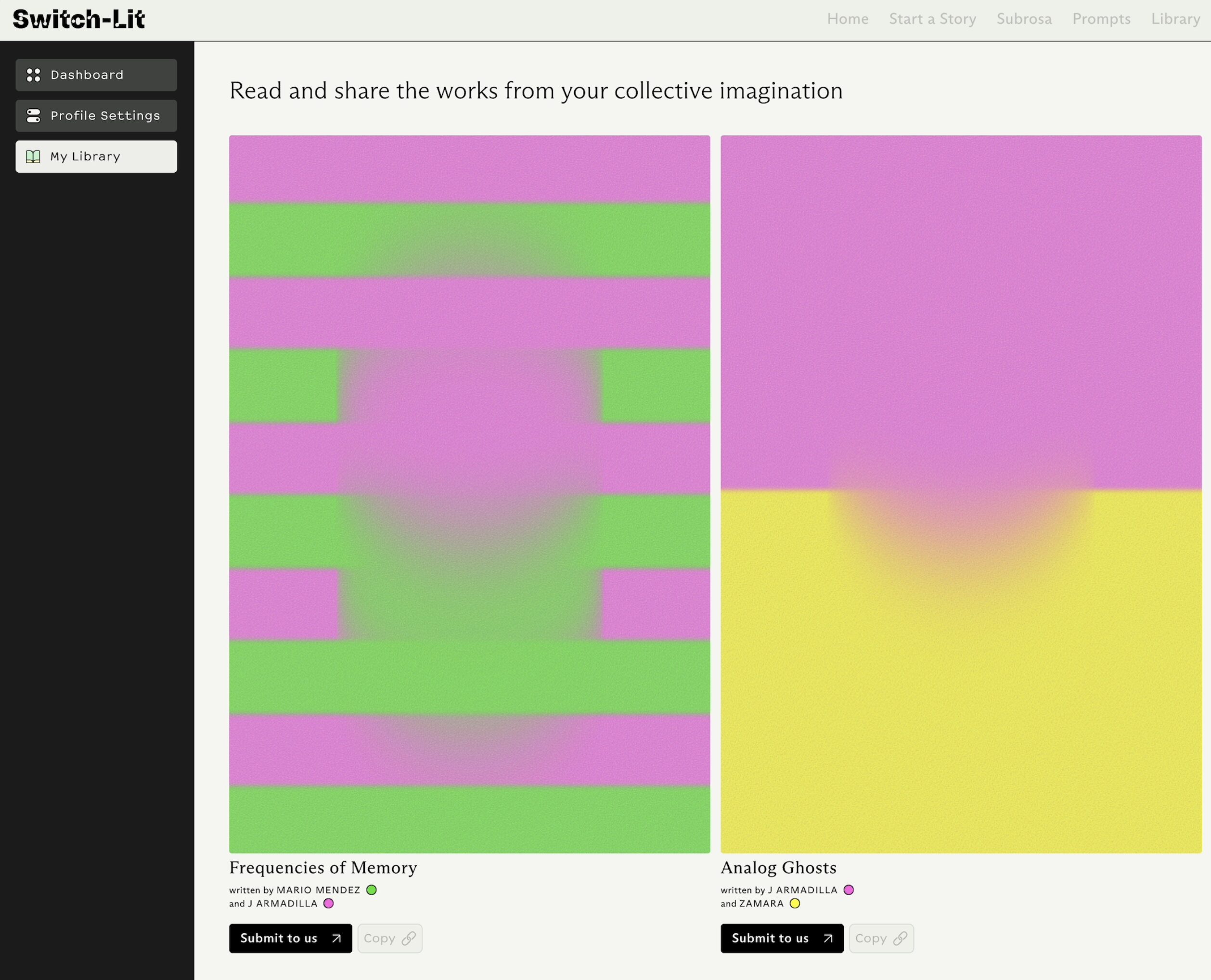Open Home in top navigation
This screenshot has height=980, width=1211.
pos(848,19)
